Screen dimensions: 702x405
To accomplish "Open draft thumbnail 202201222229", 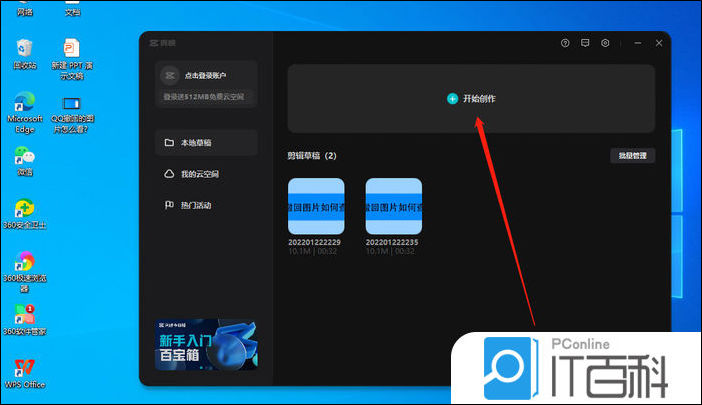I will tap(316, 206).
